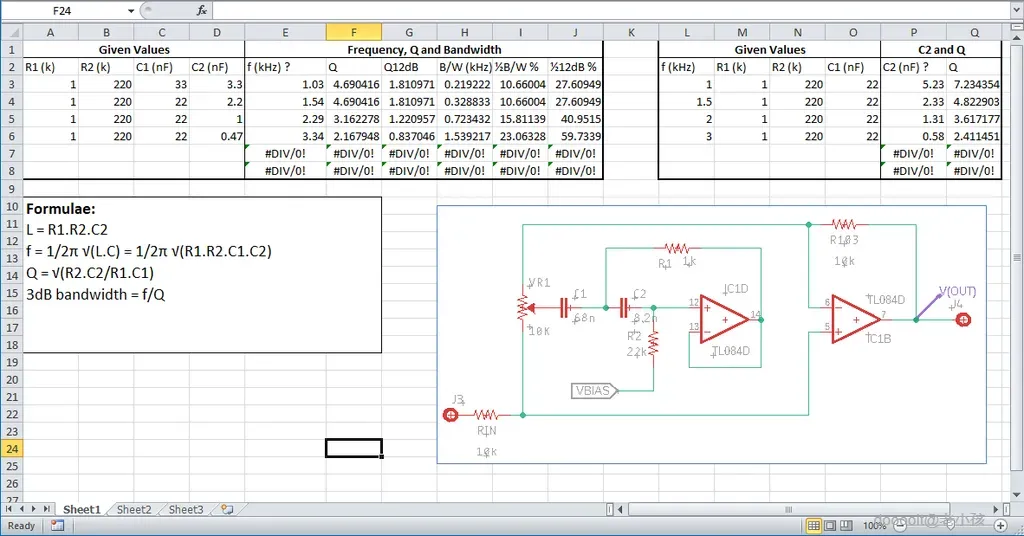Click the macro record icon in status bar

click(x=57, y=526)
